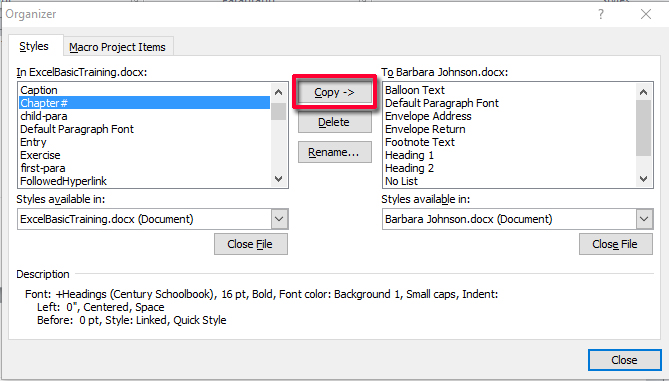The image size is (669, 381).
Task: Open Barbara Johnson.docx styles available dropdown
Action: click(x=644, y=219)
